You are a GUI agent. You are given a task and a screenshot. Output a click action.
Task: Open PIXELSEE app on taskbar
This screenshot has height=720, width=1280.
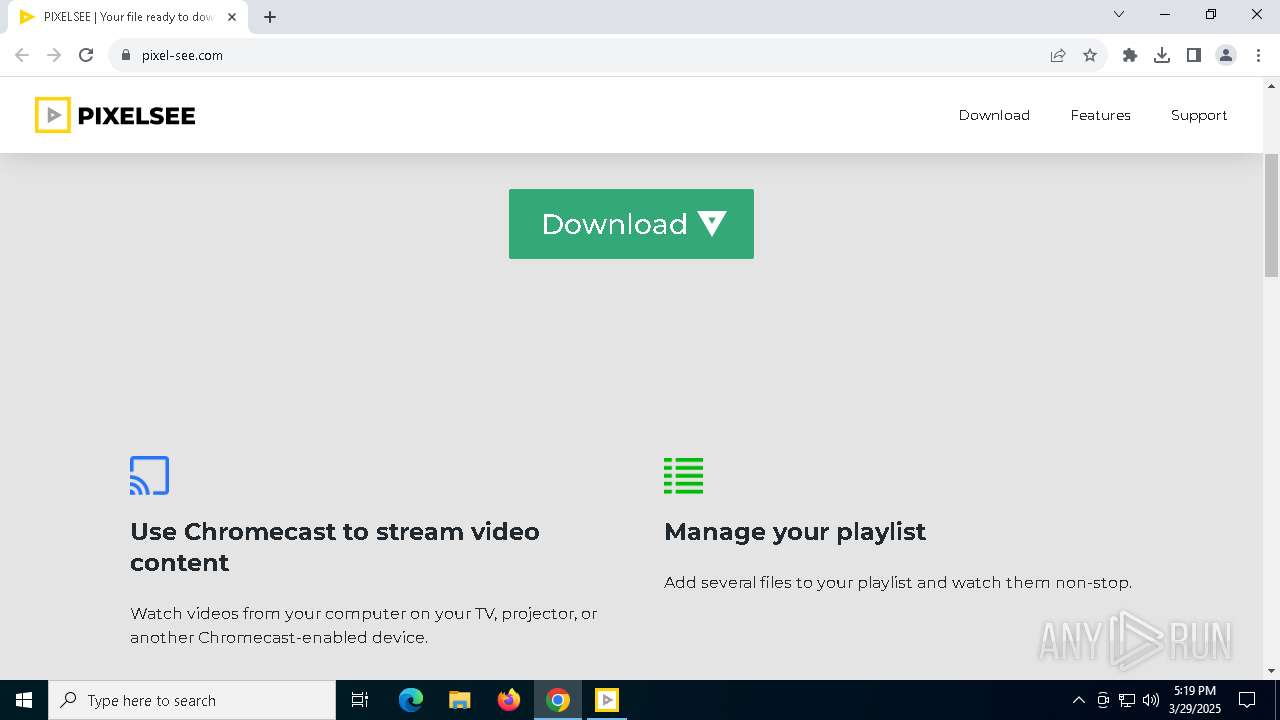(607, 700)
